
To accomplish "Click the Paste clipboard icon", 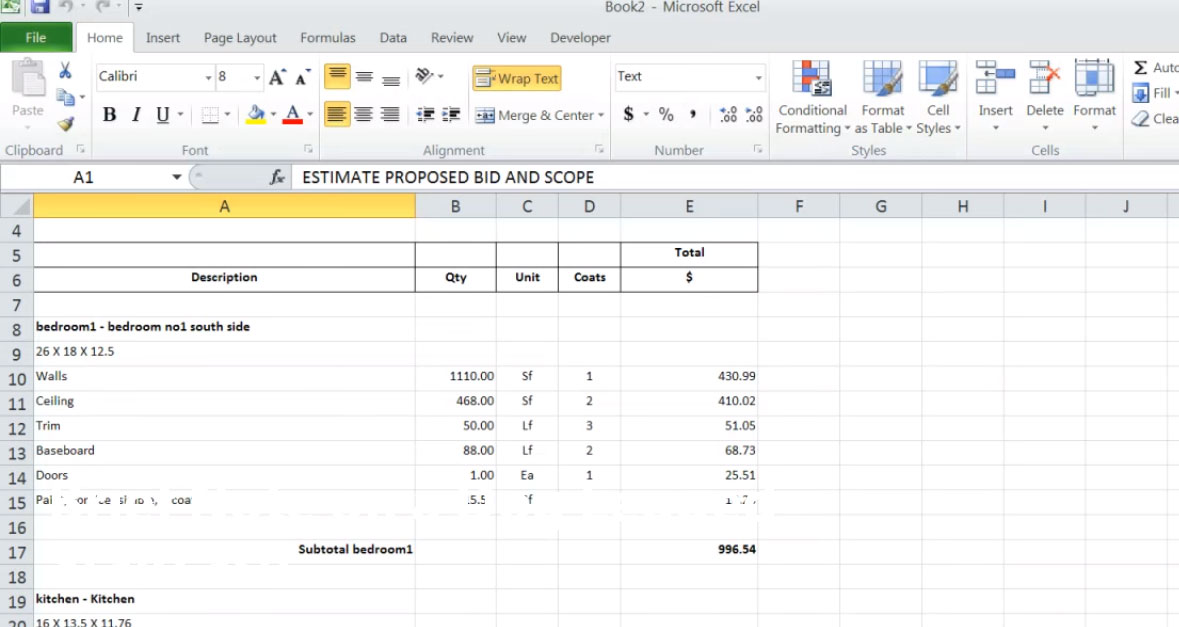I will (29, 78).
